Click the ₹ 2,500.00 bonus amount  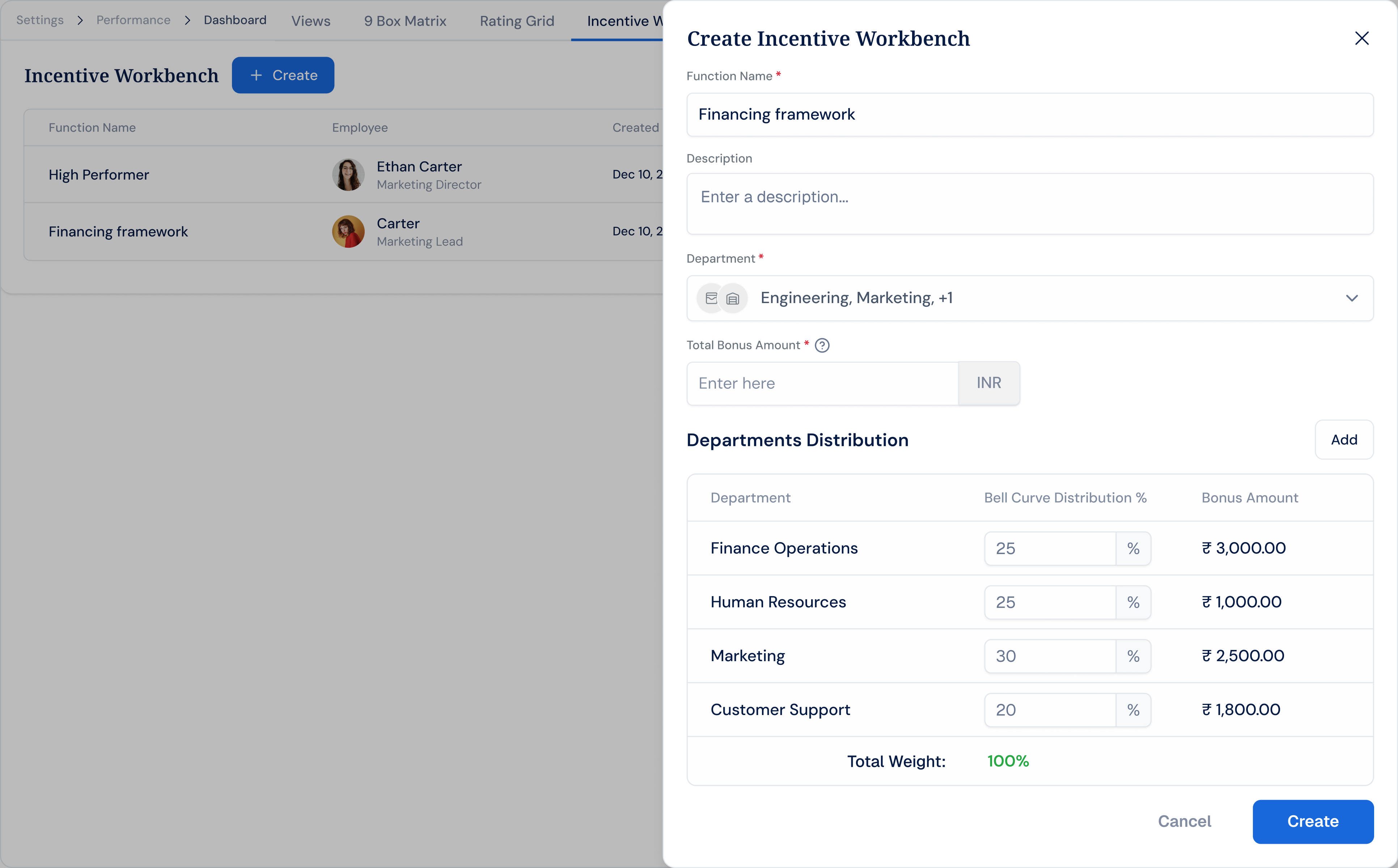coord(1243,656)
